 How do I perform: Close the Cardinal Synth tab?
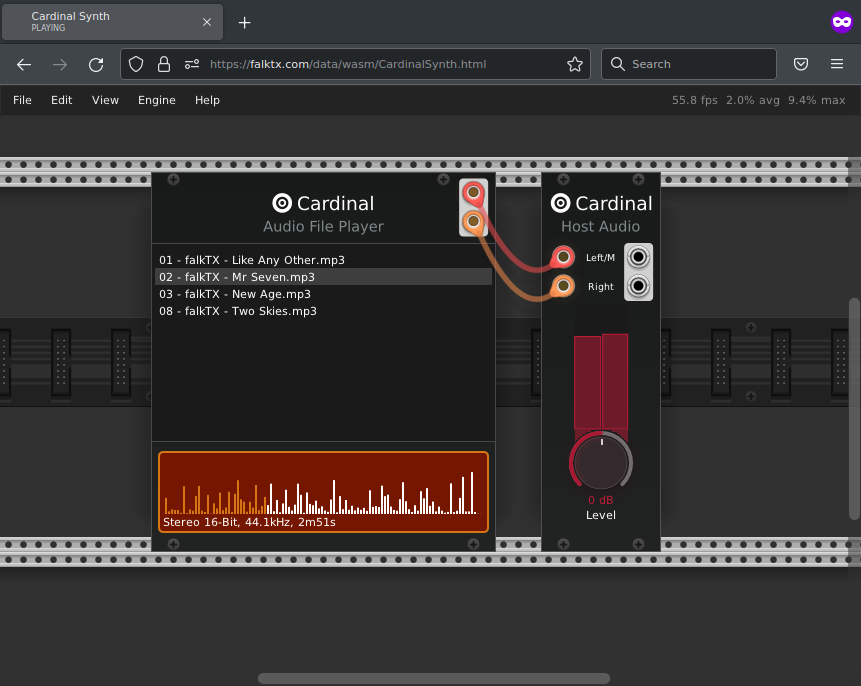point(206,22)
